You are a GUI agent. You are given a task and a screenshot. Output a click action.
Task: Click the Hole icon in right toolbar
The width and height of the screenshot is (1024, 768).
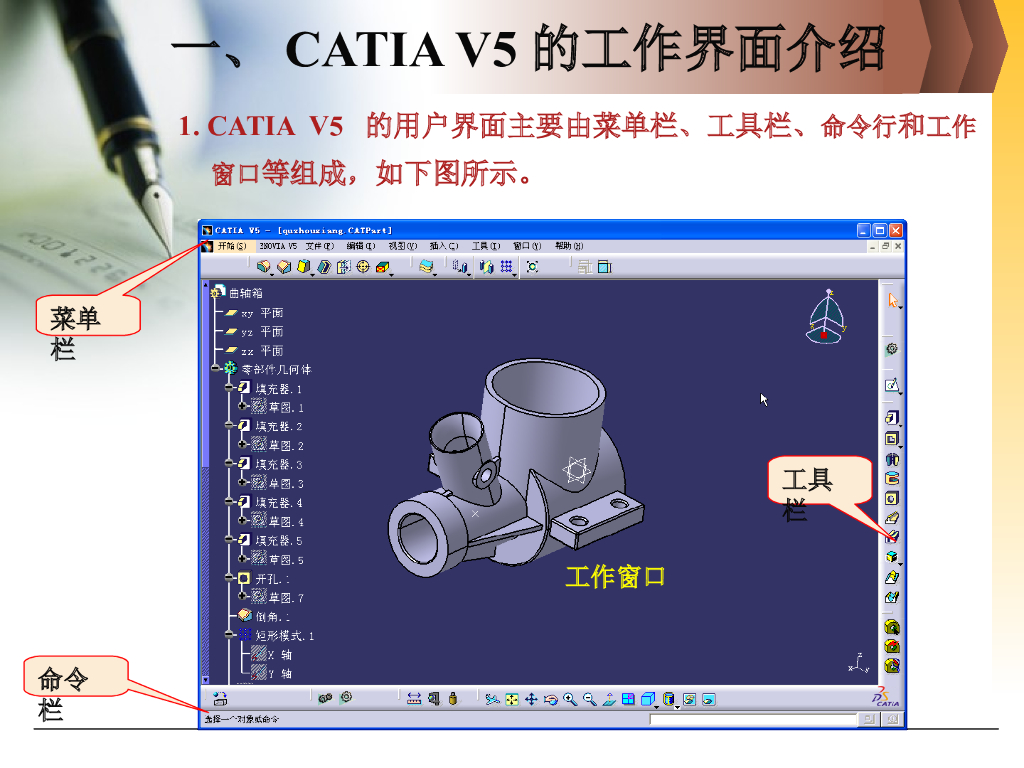pos(892,499)
